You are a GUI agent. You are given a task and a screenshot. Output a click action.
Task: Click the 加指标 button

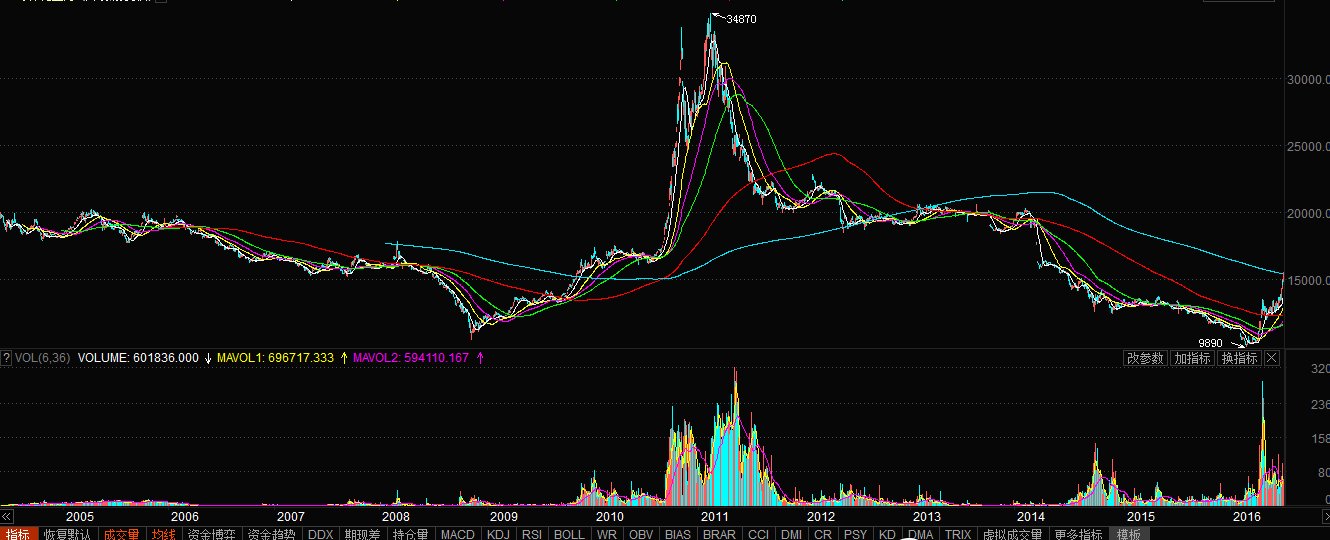tap(1192, 358)
